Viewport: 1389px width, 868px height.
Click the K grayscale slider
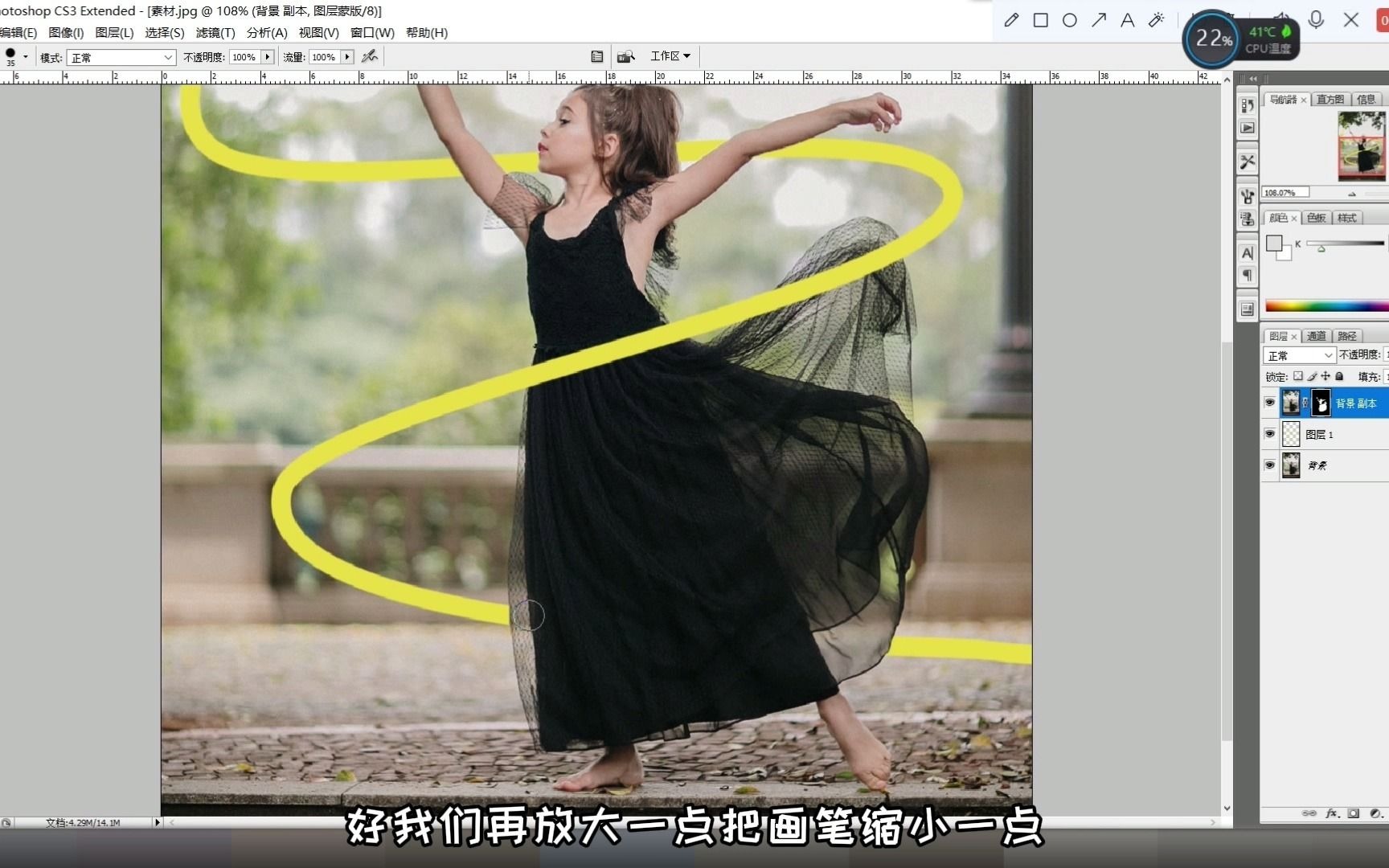[1345, 244]
